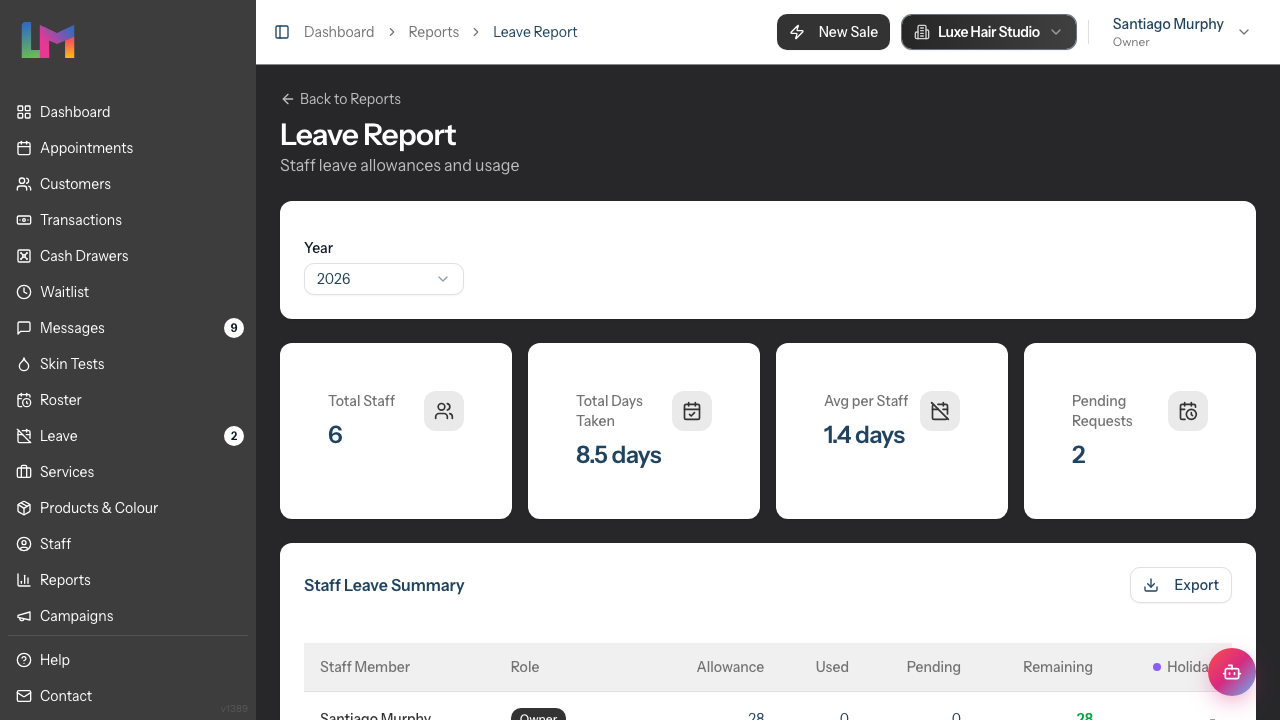Click the Staff person icon in sidebar
The image size is (1280, 720).
coord(24,544)
